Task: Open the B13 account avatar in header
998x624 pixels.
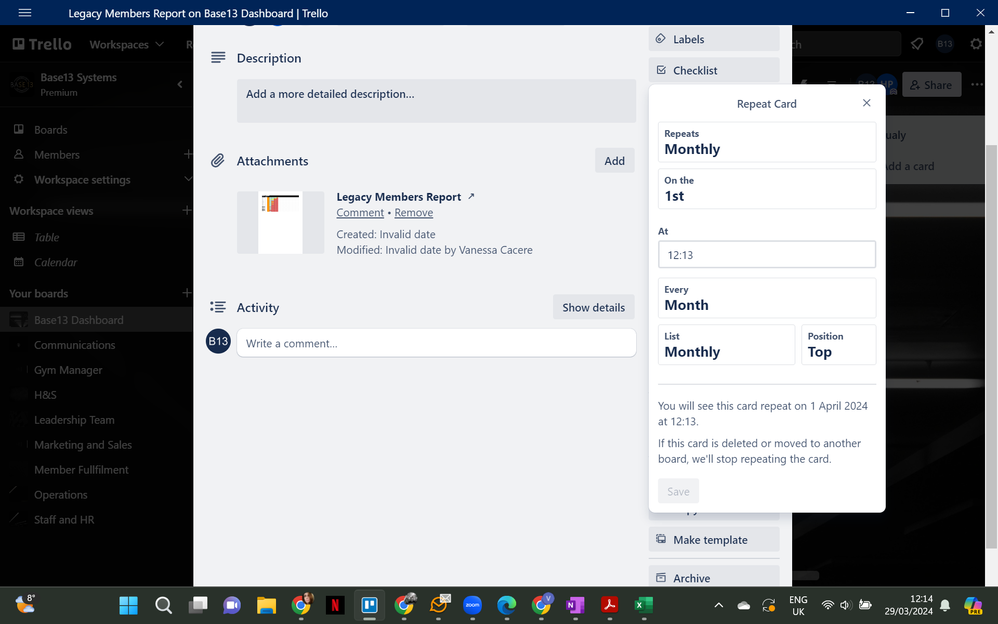Action: 945,44
